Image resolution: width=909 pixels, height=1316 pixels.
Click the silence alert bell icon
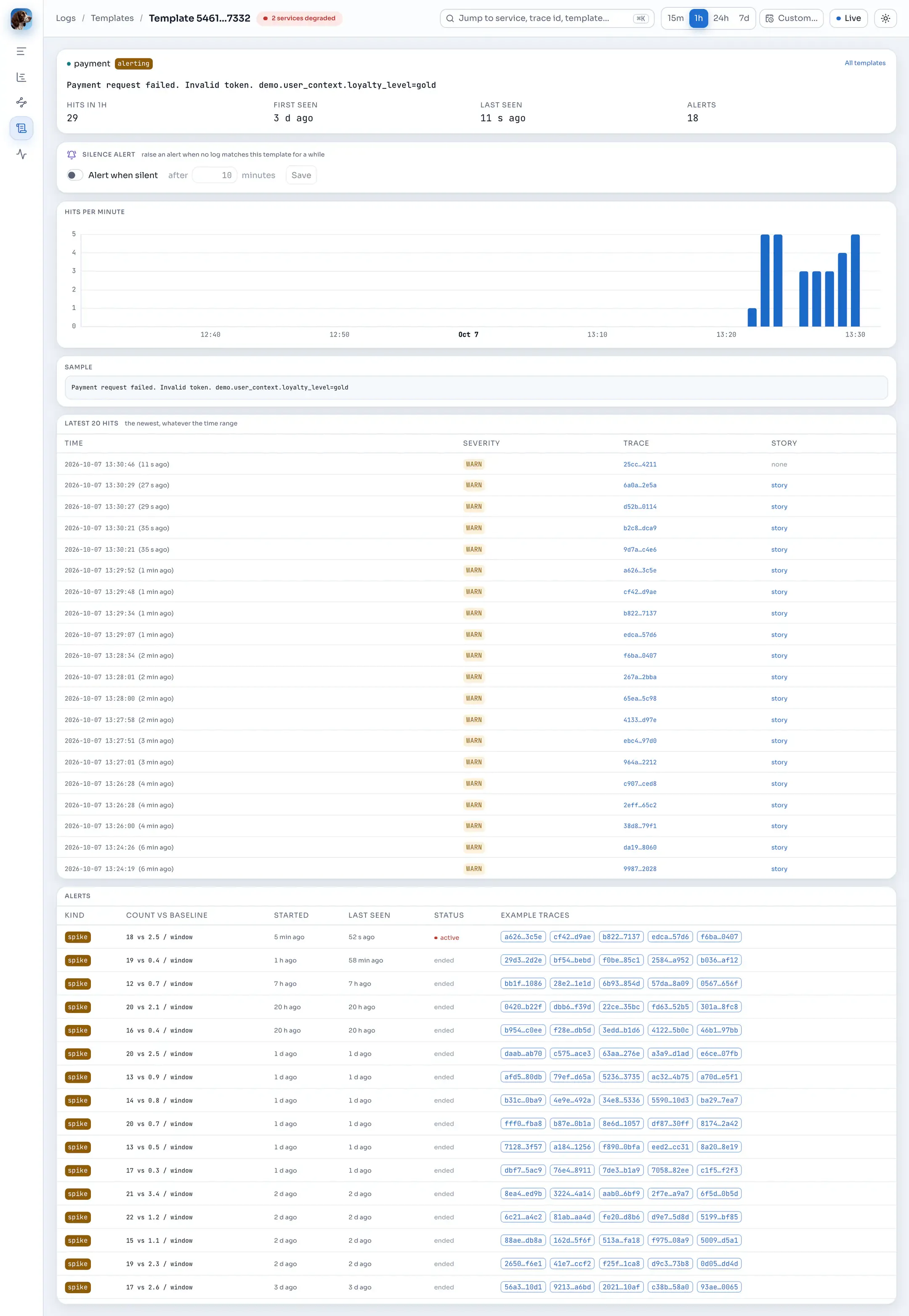(72, 154)
